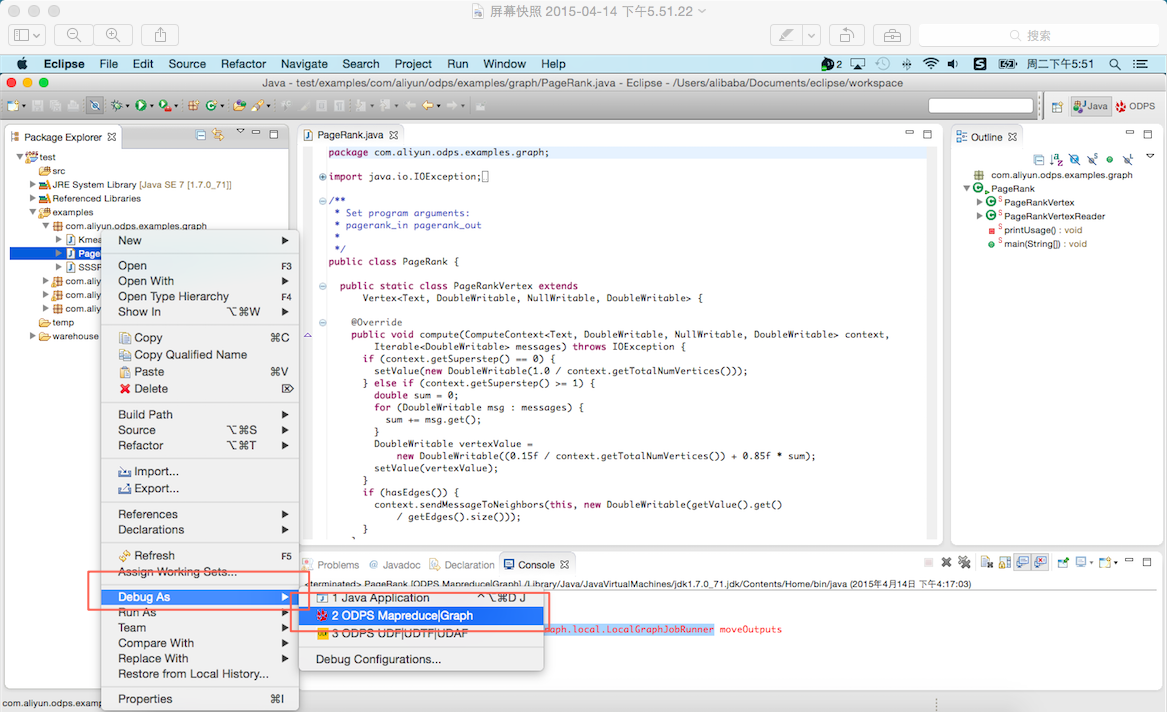Image resolution: width=1167 pixels, height=712 pixels.
Task: Click the Remove All Terminated Launches icon
Action: click(x=964, y=563)
